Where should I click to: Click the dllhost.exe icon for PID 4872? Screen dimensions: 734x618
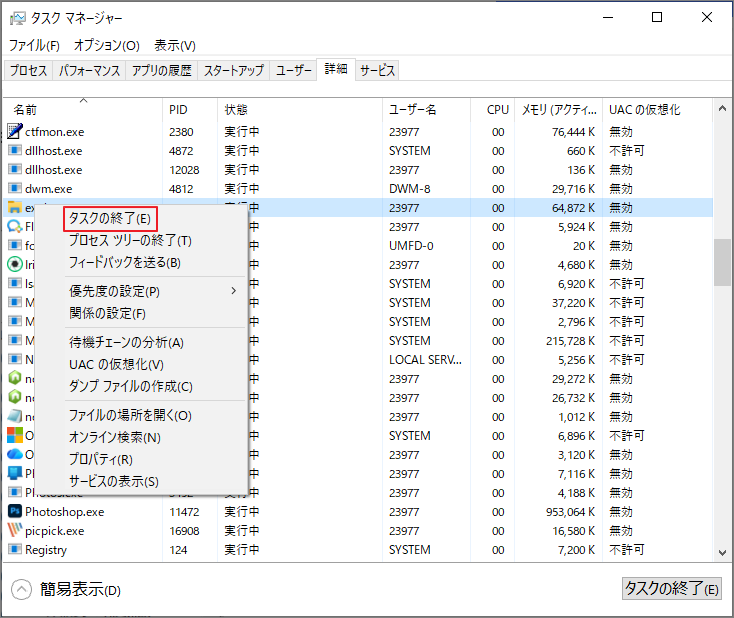15,150
